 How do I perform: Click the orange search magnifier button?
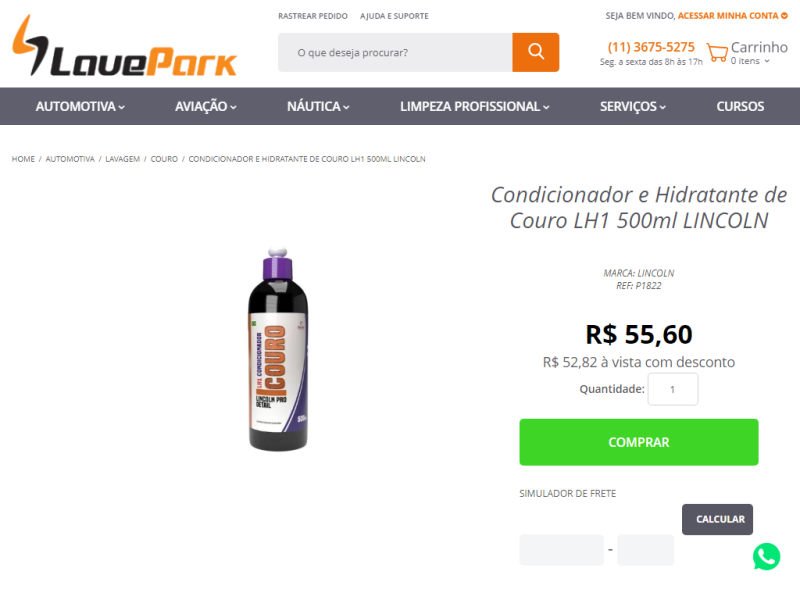coord(535,52)
